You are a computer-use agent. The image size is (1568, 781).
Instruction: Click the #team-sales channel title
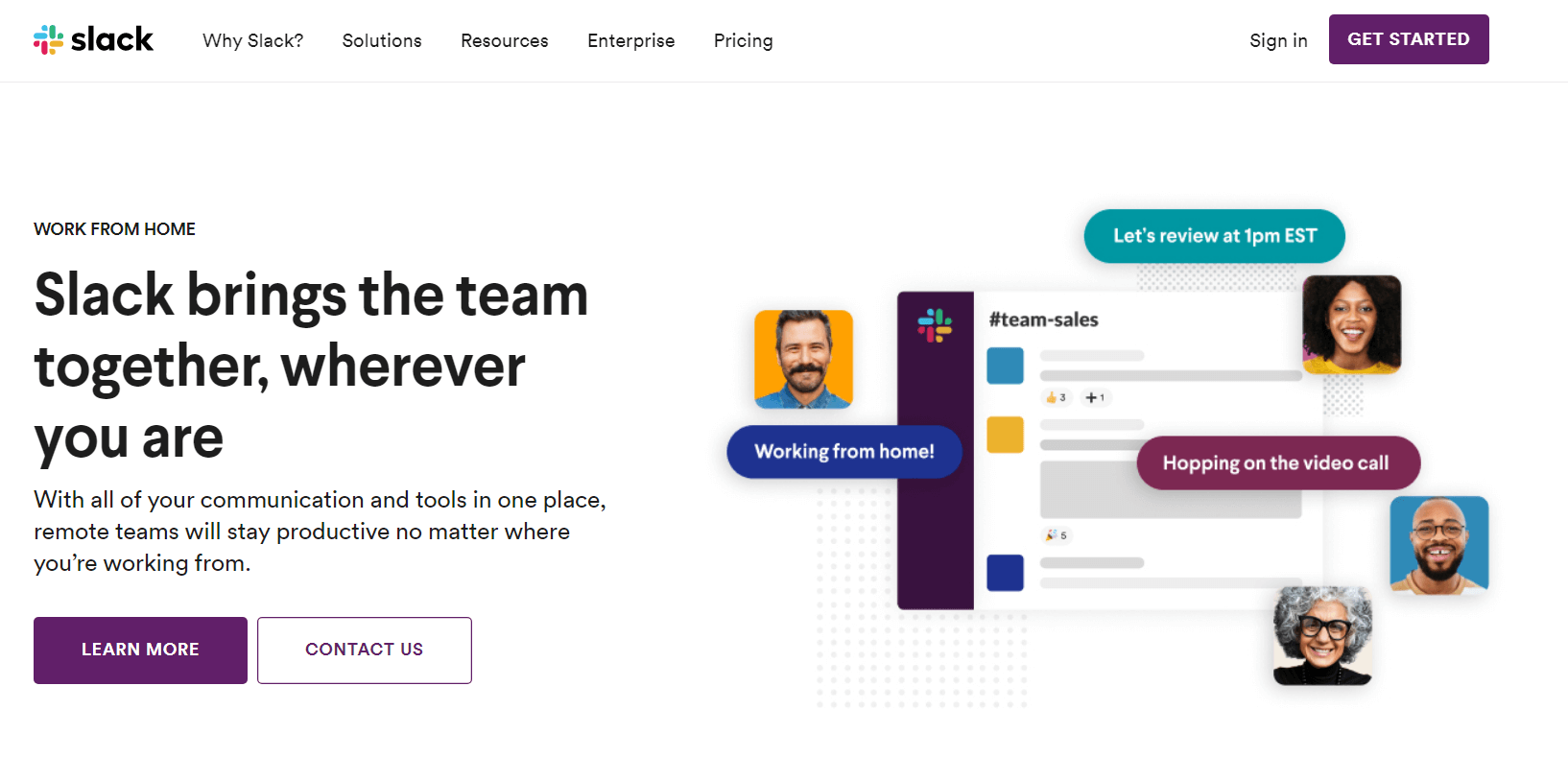pyautogui.click(x=1044, y=319)
